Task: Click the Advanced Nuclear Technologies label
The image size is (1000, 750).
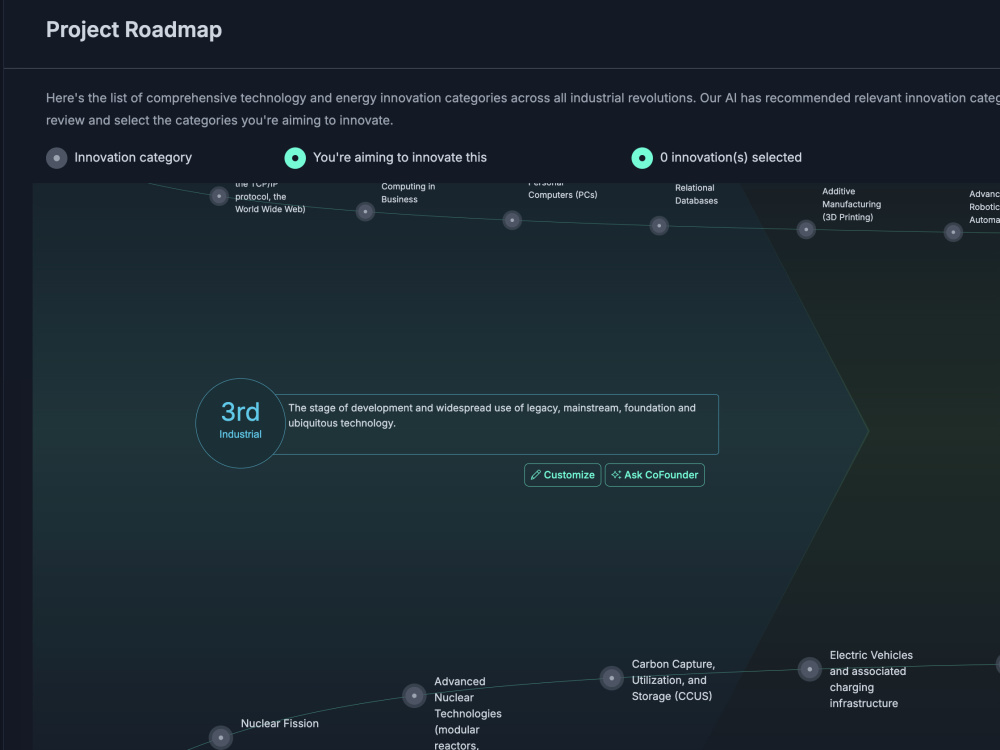Action: pos(467,713)
